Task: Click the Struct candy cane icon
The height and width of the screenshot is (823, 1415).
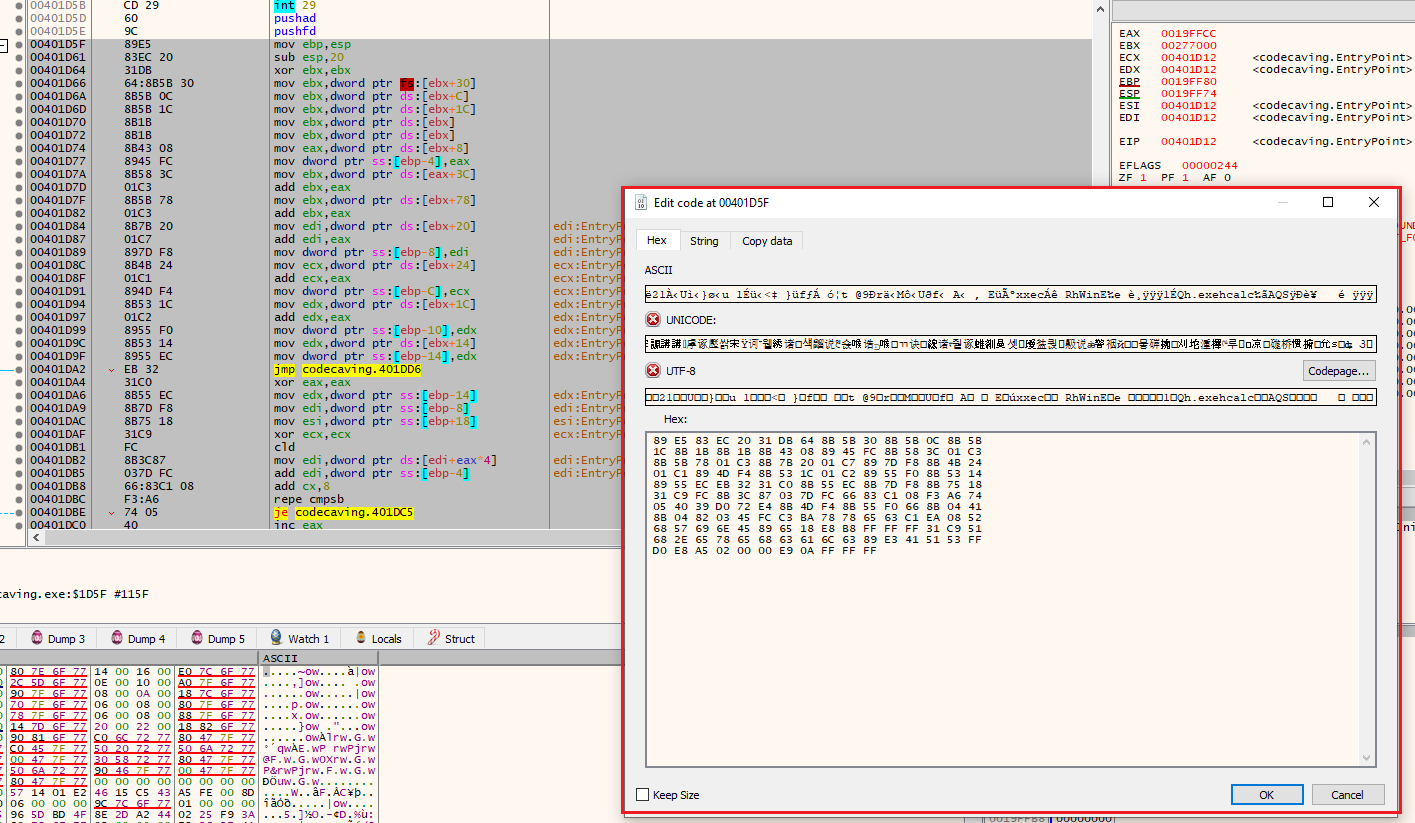Action: click(x=433, y=638)
